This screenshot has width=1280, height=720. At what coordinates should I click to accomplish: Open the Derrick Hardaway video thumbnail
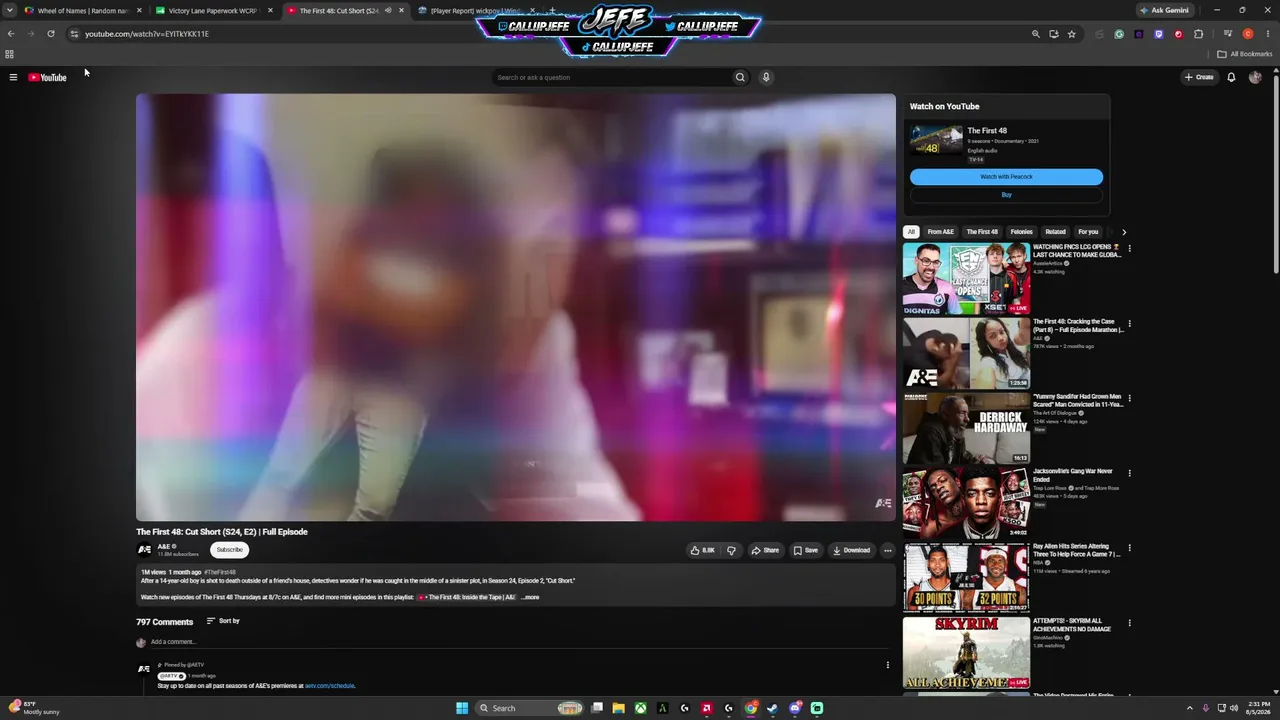point(966,428)
